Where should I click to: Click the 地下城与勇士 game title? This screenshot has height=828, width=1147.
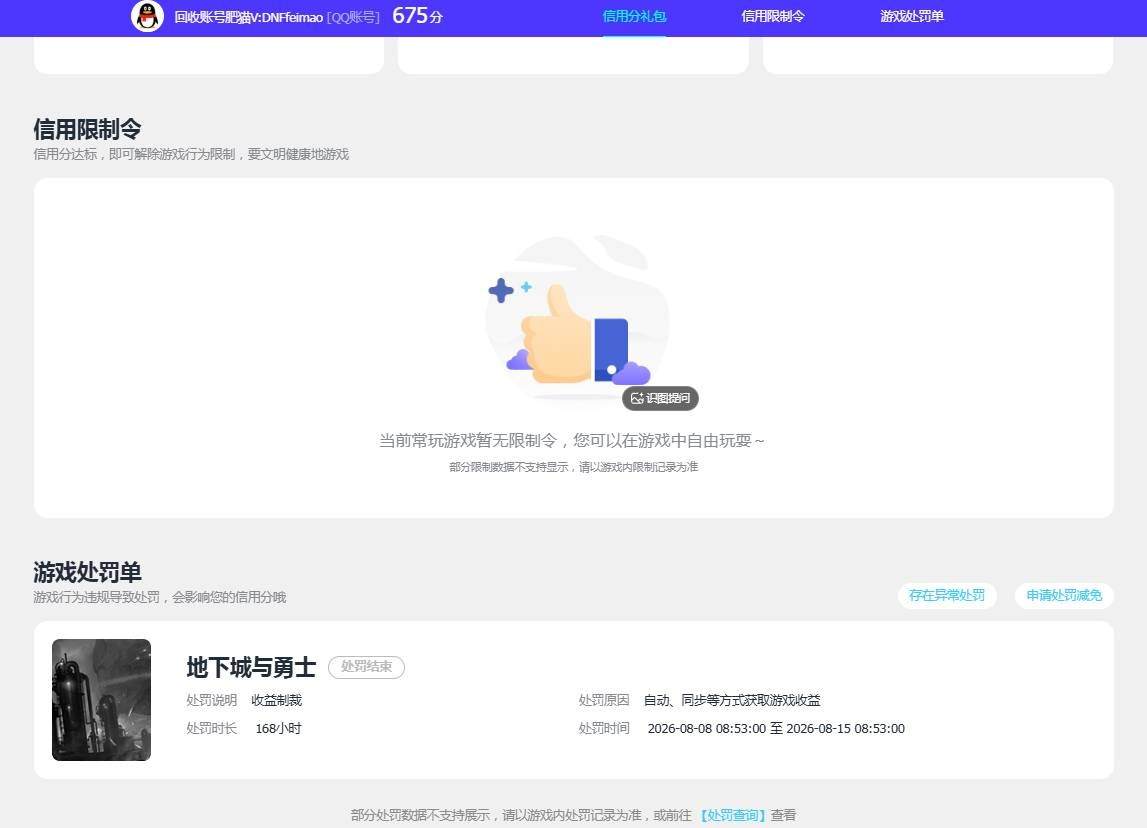[251, 667]
